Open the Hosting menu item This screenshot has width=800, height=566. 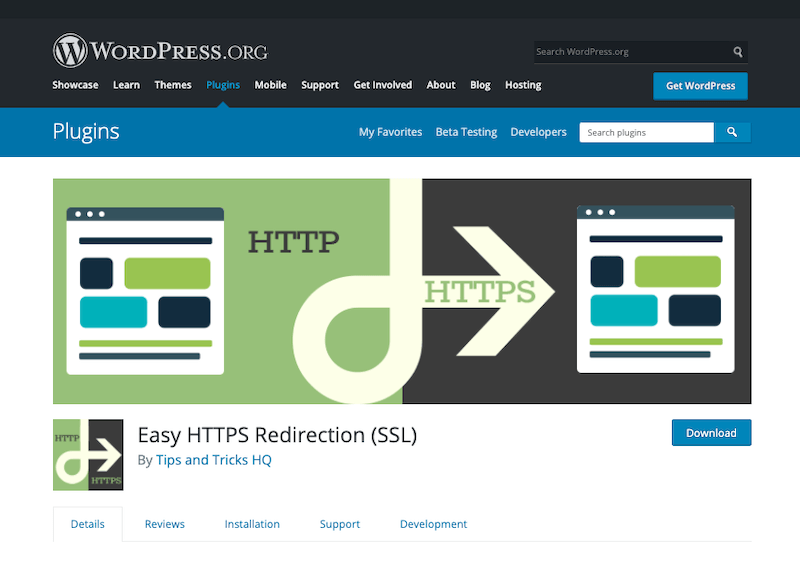click(x=523, y=85)
